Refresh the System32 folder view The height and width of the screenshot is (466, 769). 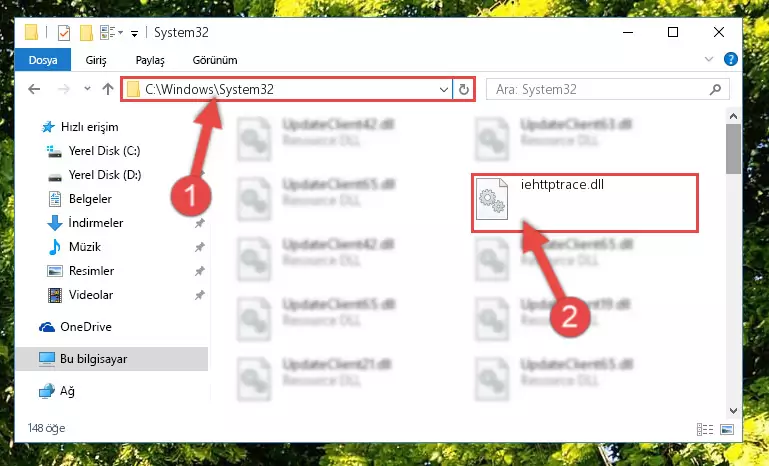(463, 89)
